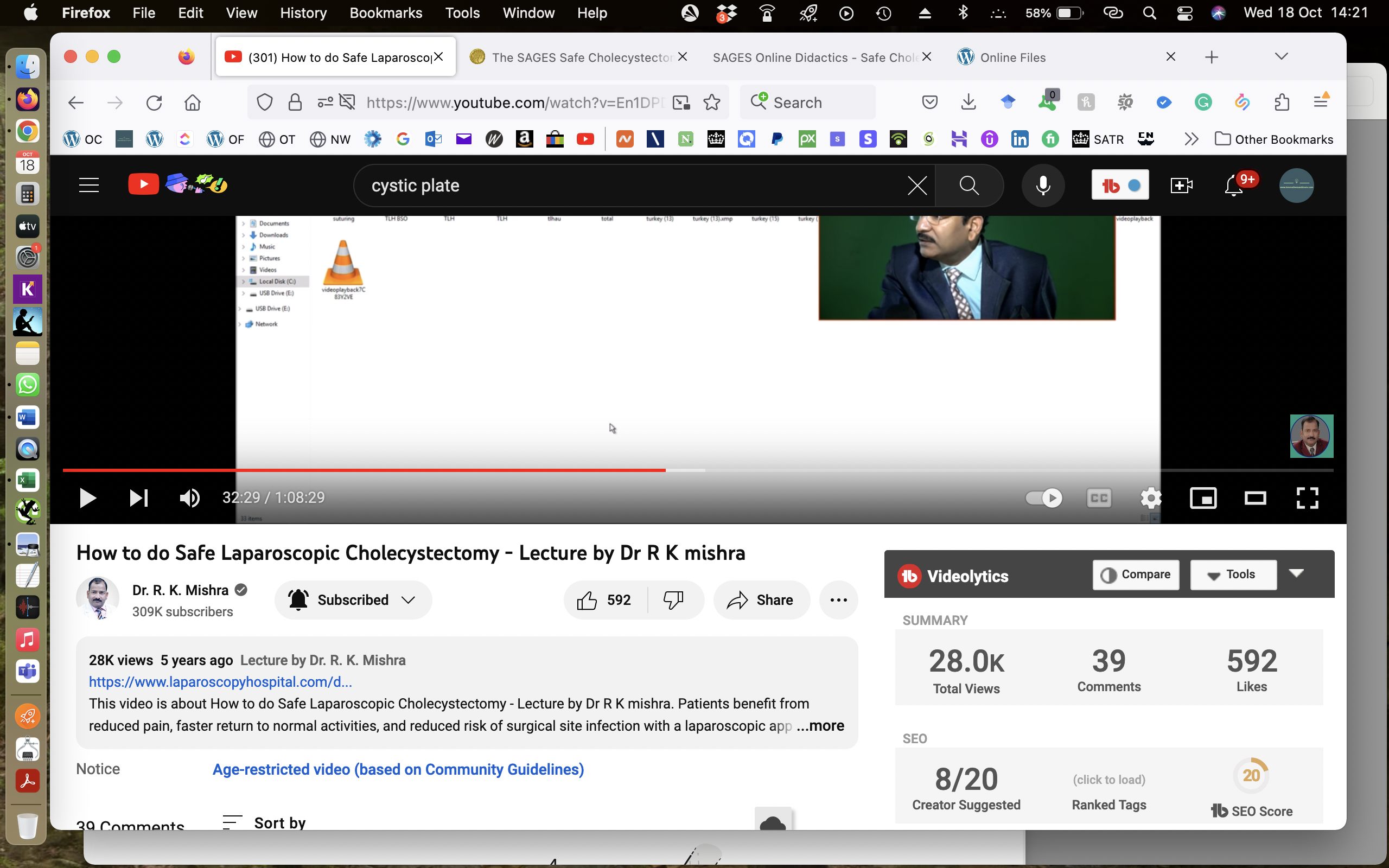Load Ranked Tags (click to load)
The width and height of the screenshot is (1389, 868).
pos(1109,780)
